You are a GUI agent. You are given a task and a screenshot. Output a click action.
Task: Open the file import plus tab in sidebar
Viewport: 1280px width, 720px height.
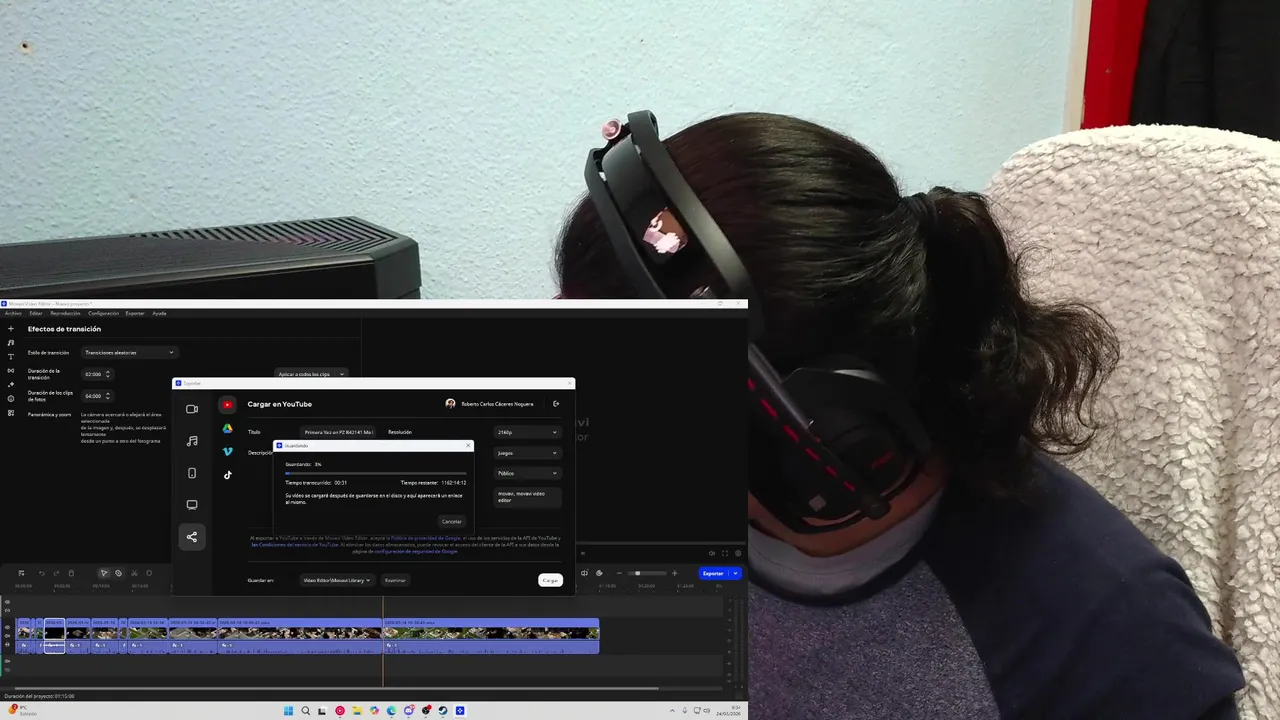(x=11, y=329)
